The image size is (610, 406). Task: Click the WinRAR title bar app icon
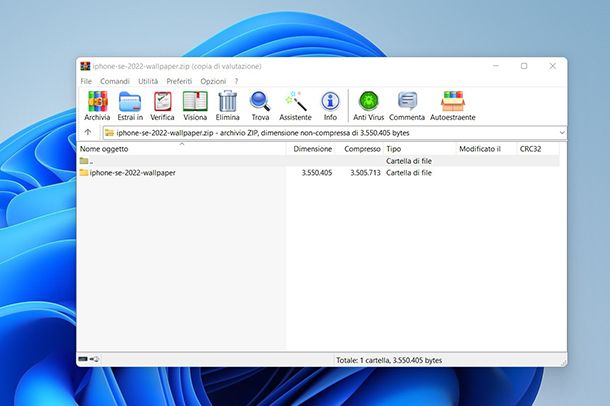click(x=85, y=66)
